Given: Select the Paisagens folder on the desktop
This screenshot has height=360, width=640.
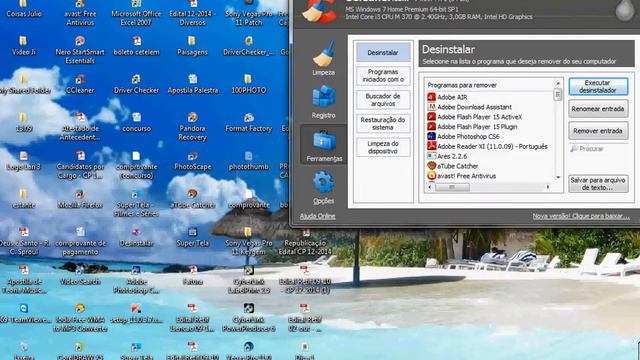Looking at the screenshot, I should (x=192, y=45).
